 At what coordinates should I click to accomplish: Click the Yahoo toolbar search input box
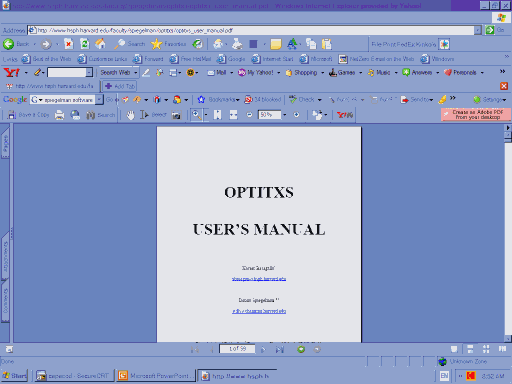click(67, 72)
